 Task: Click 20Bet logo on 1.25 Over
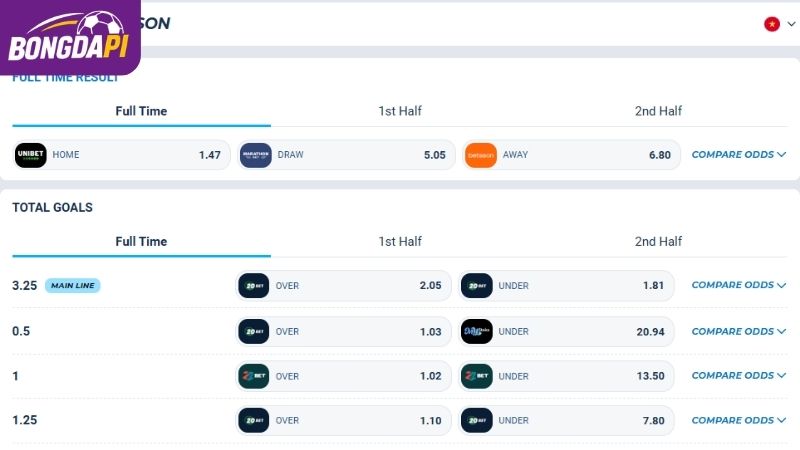click(x=254, y=420)
